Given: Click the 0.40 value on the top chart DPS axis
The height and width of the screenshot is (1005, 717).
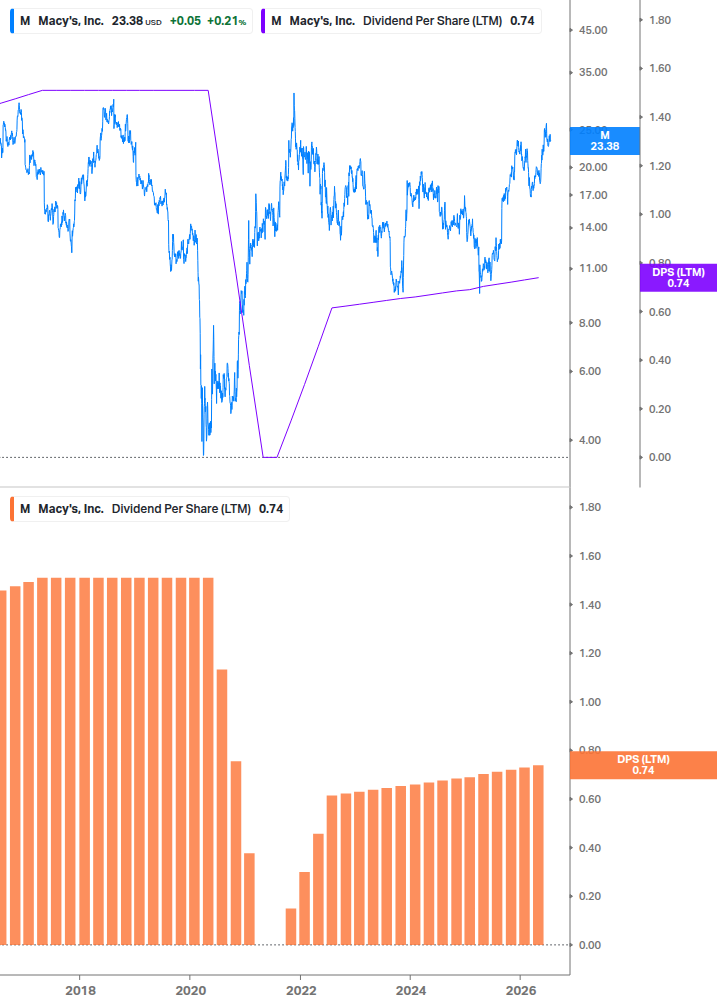Looking at the screenshot, I should (x=660, y=361).
